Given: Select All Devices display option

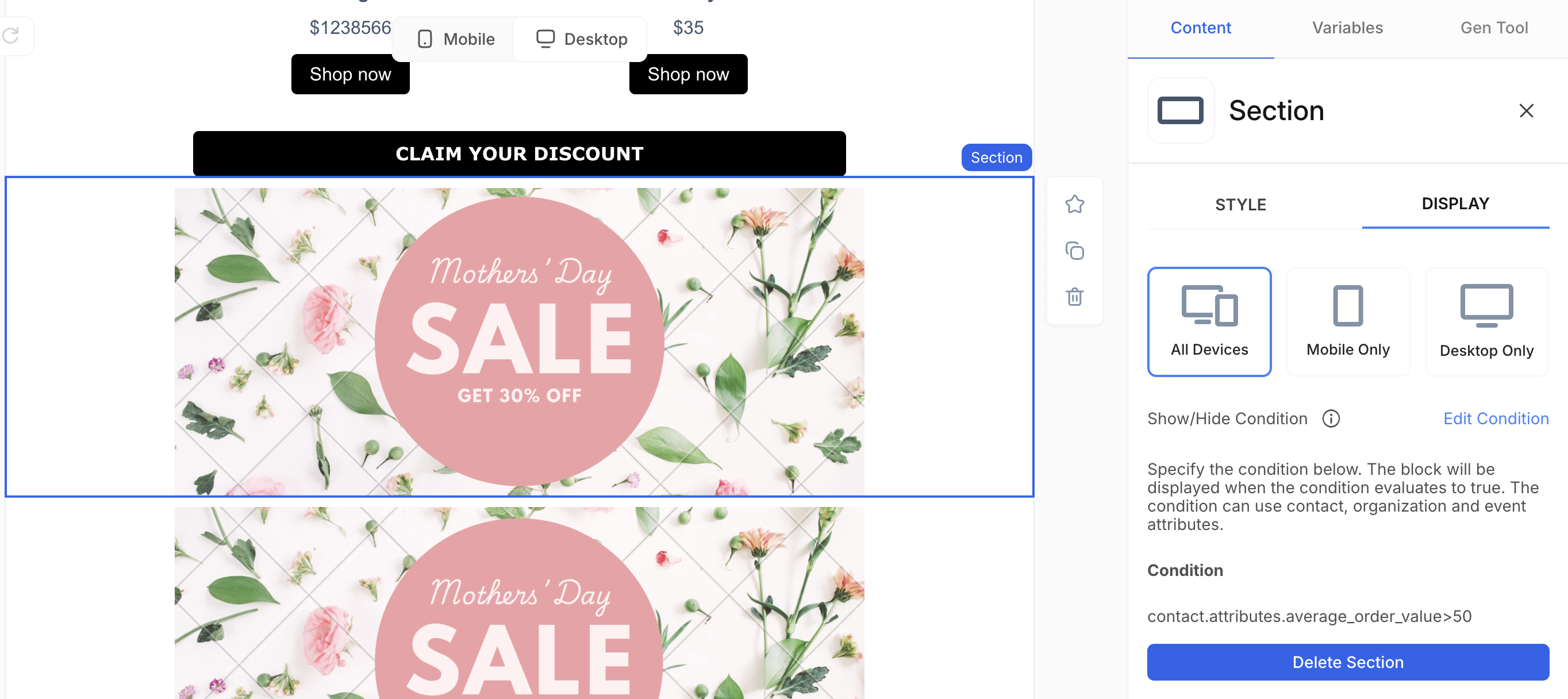Looking at the screenshot, I should click(1209, 321).
